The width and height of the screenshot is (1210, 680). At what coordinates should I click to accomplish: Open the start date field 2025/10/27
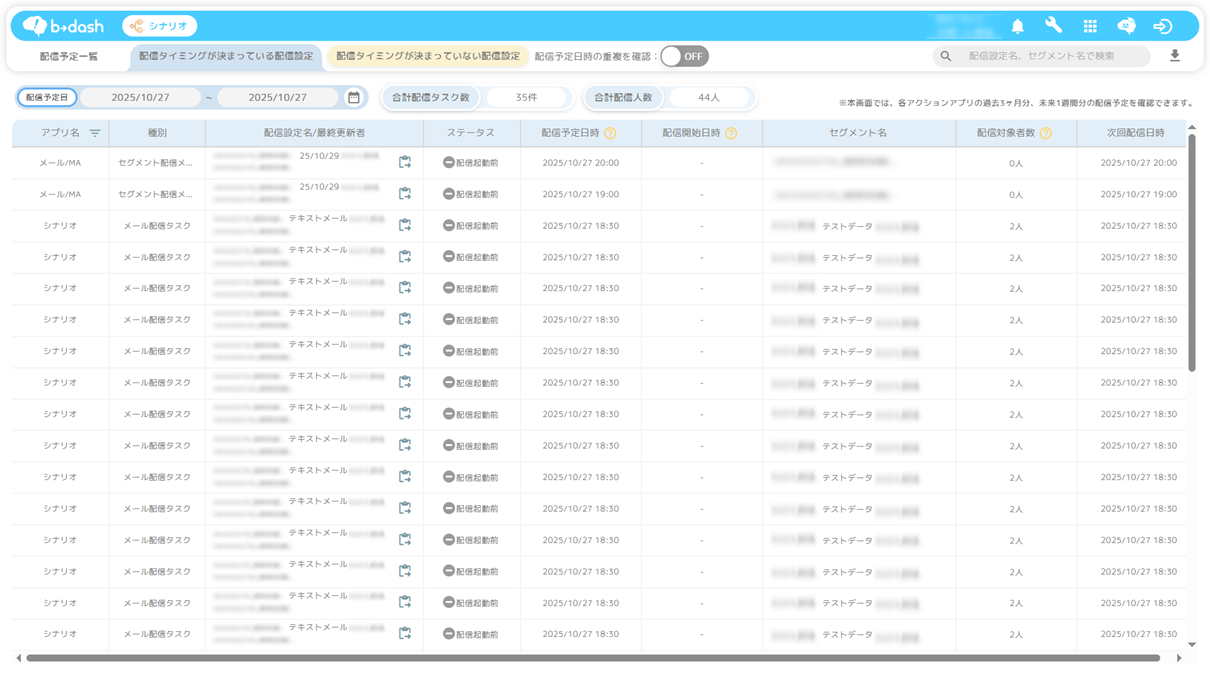pos(140,97)
